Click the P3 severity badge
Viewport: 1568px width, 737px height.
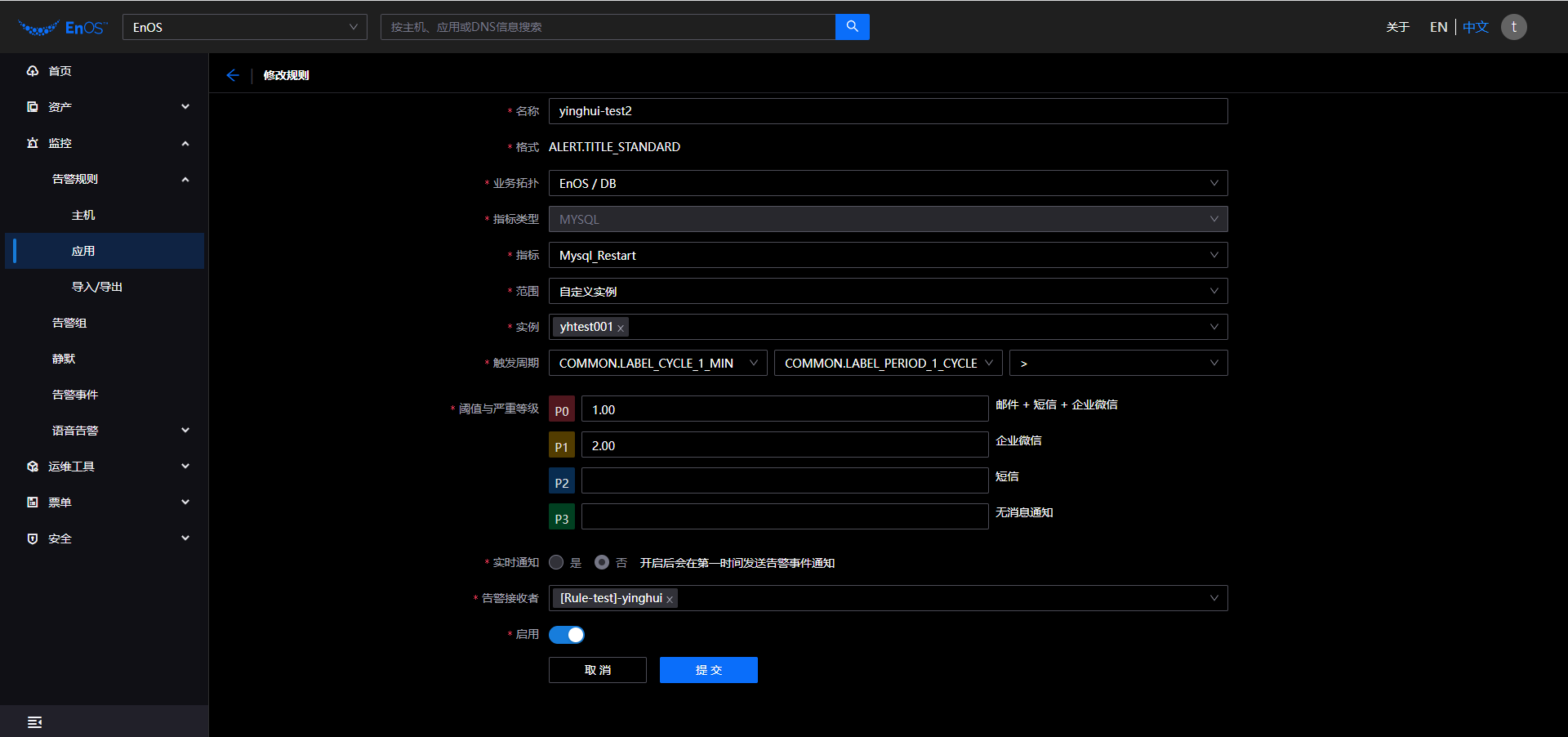point(562,518)
